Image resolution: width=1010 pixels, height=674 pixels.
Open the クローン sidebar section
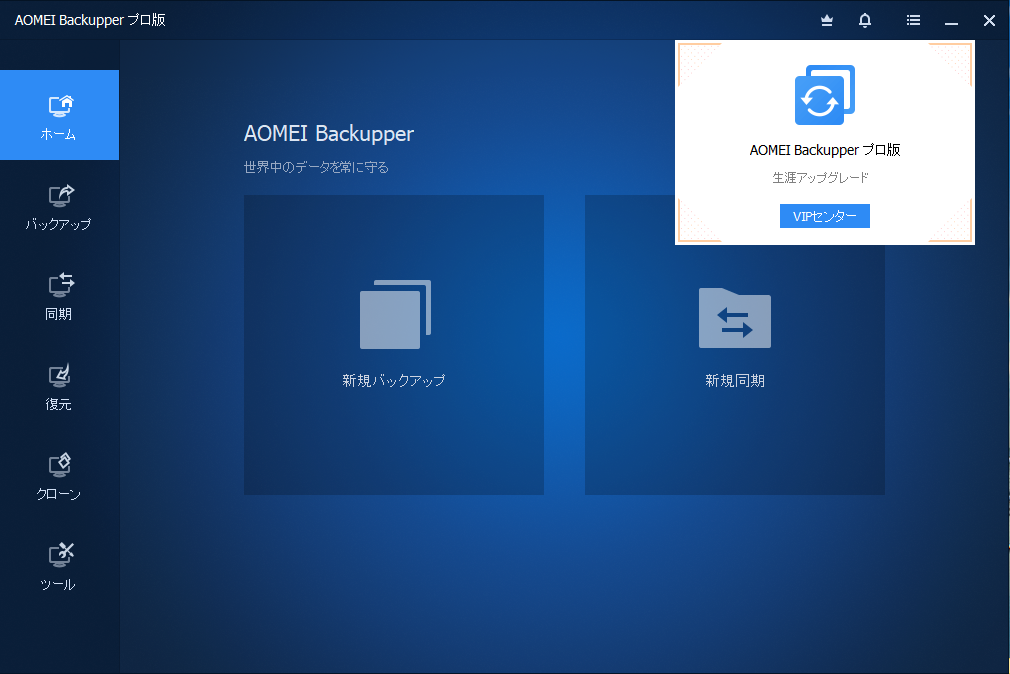(x=59, y=477)
